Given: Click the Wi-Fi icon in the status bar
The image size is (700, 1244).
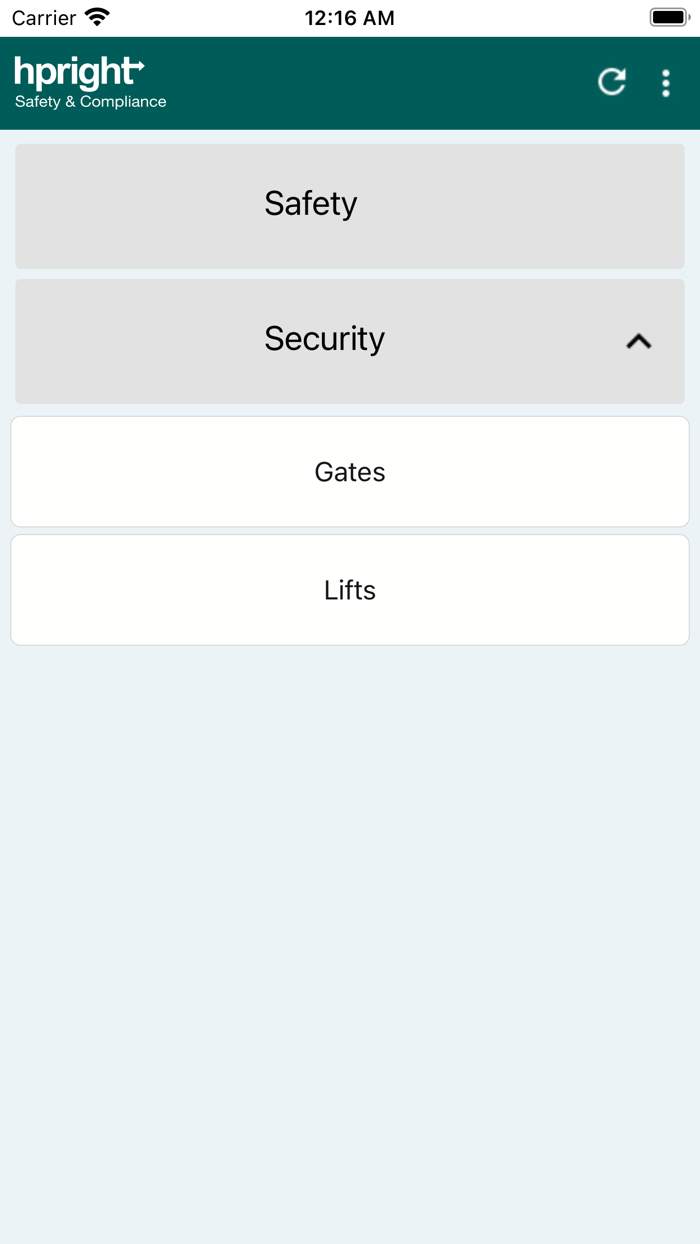Looking at the screenshot, I should pos(95,16).
